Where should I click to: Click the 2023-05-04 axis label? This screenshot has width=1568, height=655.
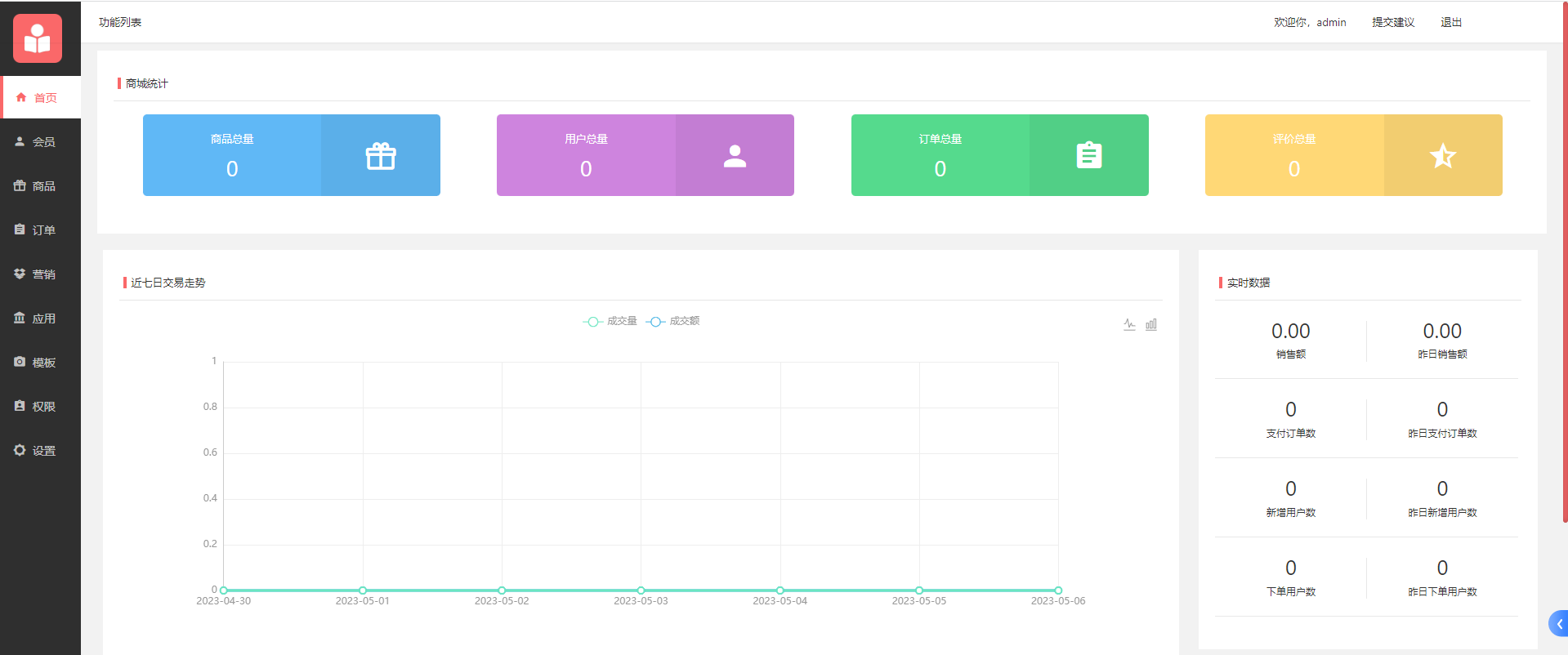pyautogui.click(x=780, y=601)
